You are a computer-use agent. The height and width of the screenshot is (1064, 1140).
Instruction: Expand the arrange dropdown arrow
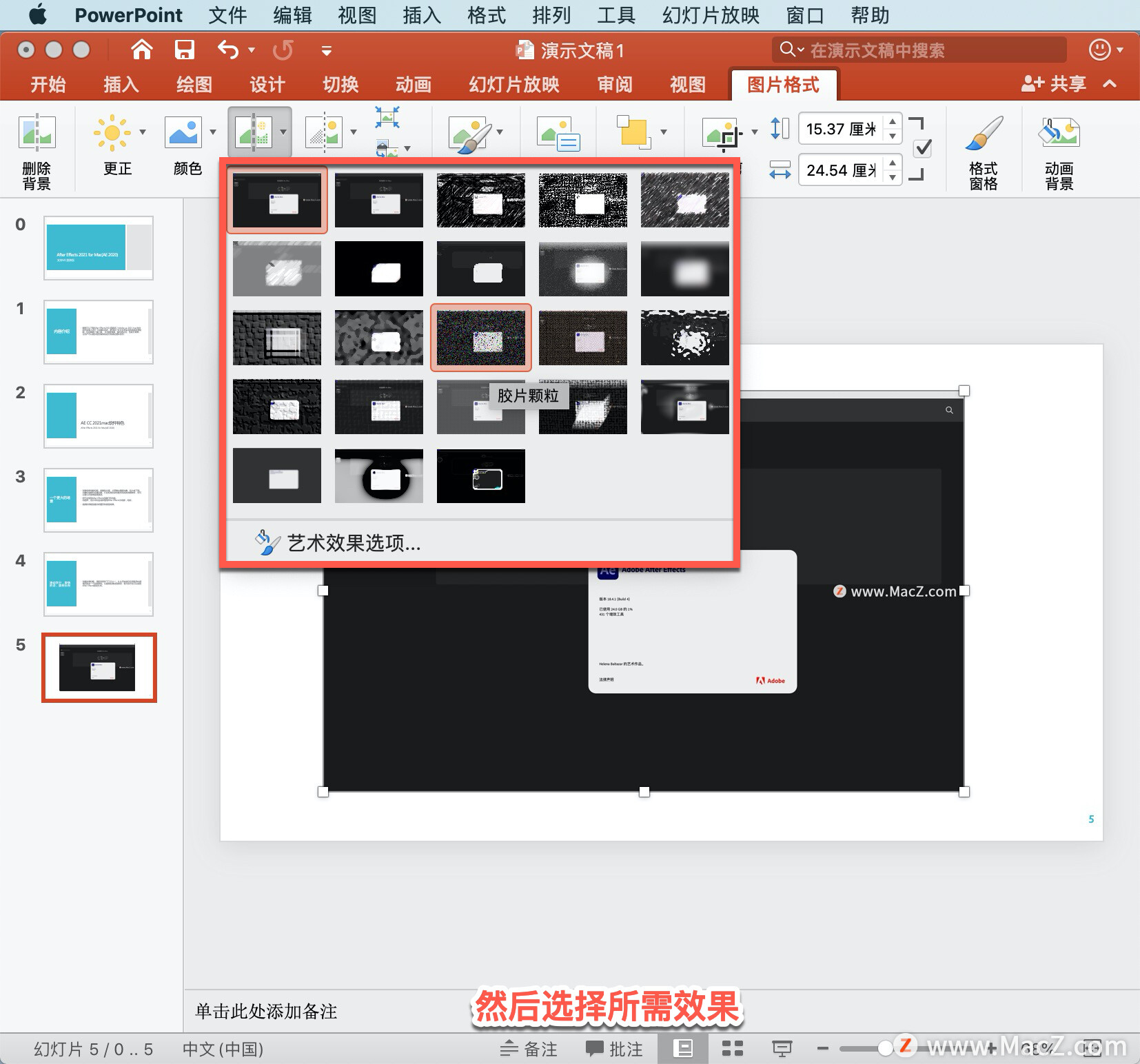coord(664,132)
